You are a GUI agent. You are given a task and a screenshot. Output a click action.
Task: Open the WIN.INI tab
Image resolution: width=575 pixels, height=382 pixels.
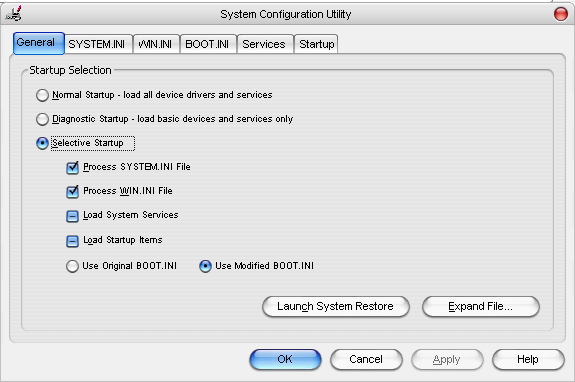tap(156, 44)
